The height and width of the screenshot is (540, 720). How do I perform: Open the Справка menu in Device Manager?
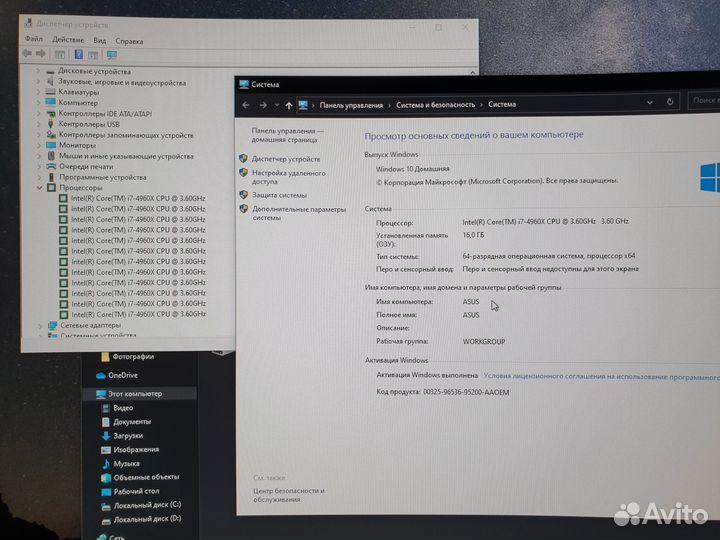coord(129,41)
